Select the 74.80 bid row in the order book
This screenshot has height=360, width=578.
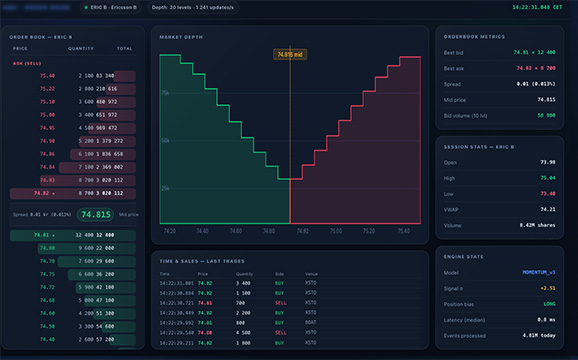73,248
